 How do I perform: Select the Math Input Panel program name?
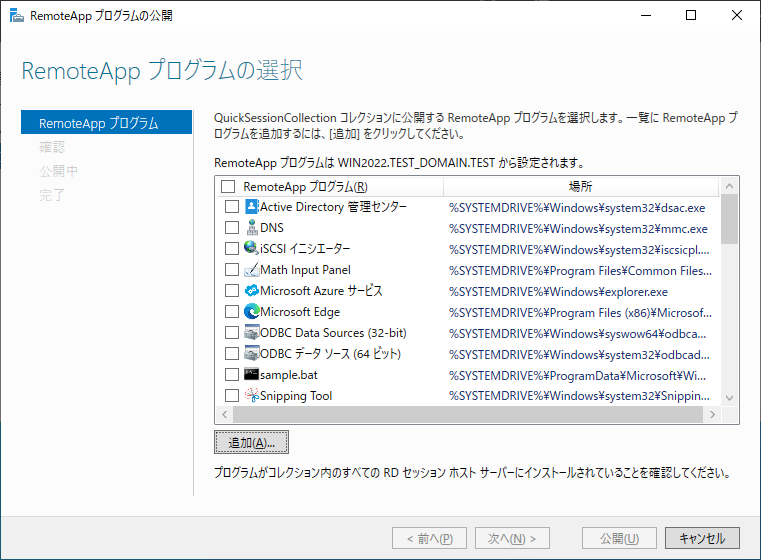click(x=305, y=269)
